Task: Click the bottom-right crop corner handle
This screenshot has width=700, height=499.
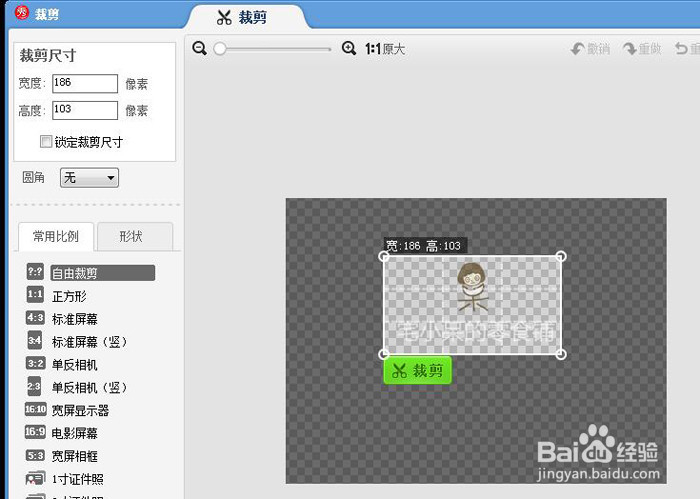Action: pos(561,354)
